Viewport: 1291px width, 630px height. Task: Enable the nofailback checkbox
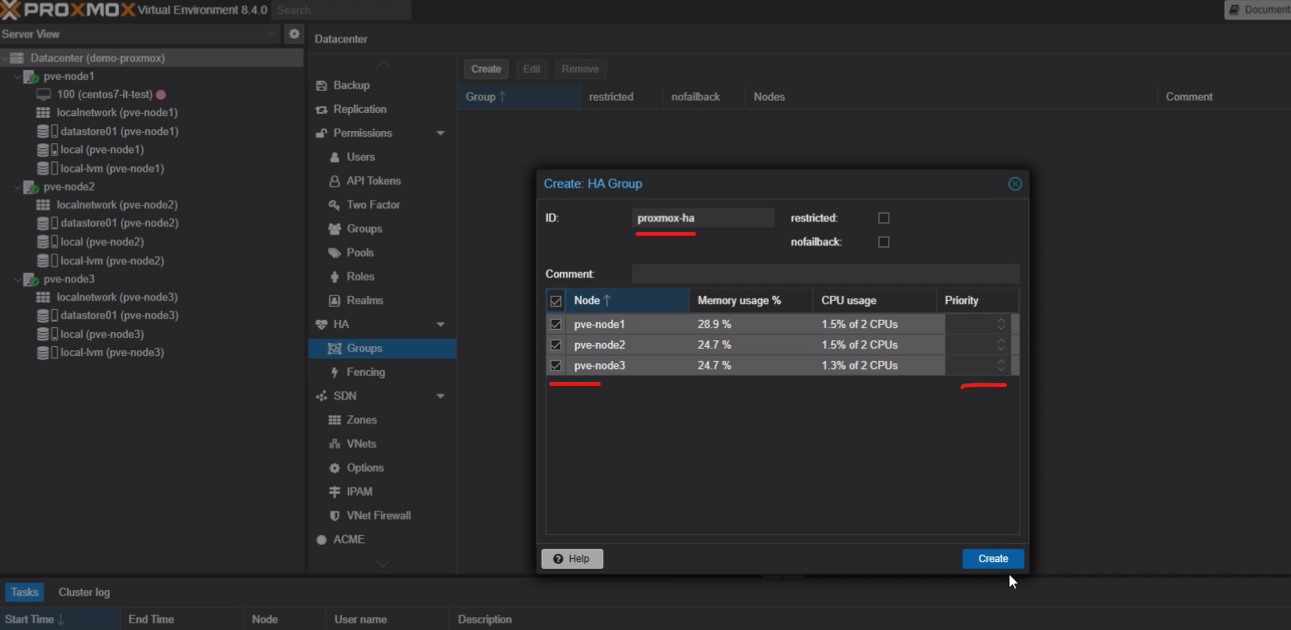(883, 241)
